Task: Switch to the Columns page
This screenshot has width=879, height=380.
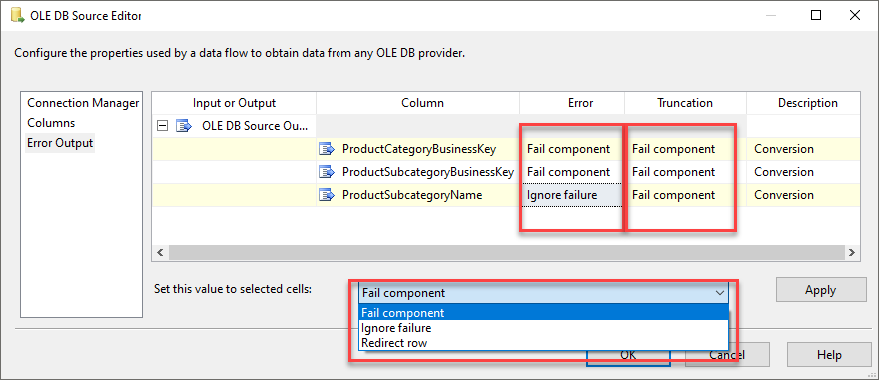Action: click(x=51, y=123)
